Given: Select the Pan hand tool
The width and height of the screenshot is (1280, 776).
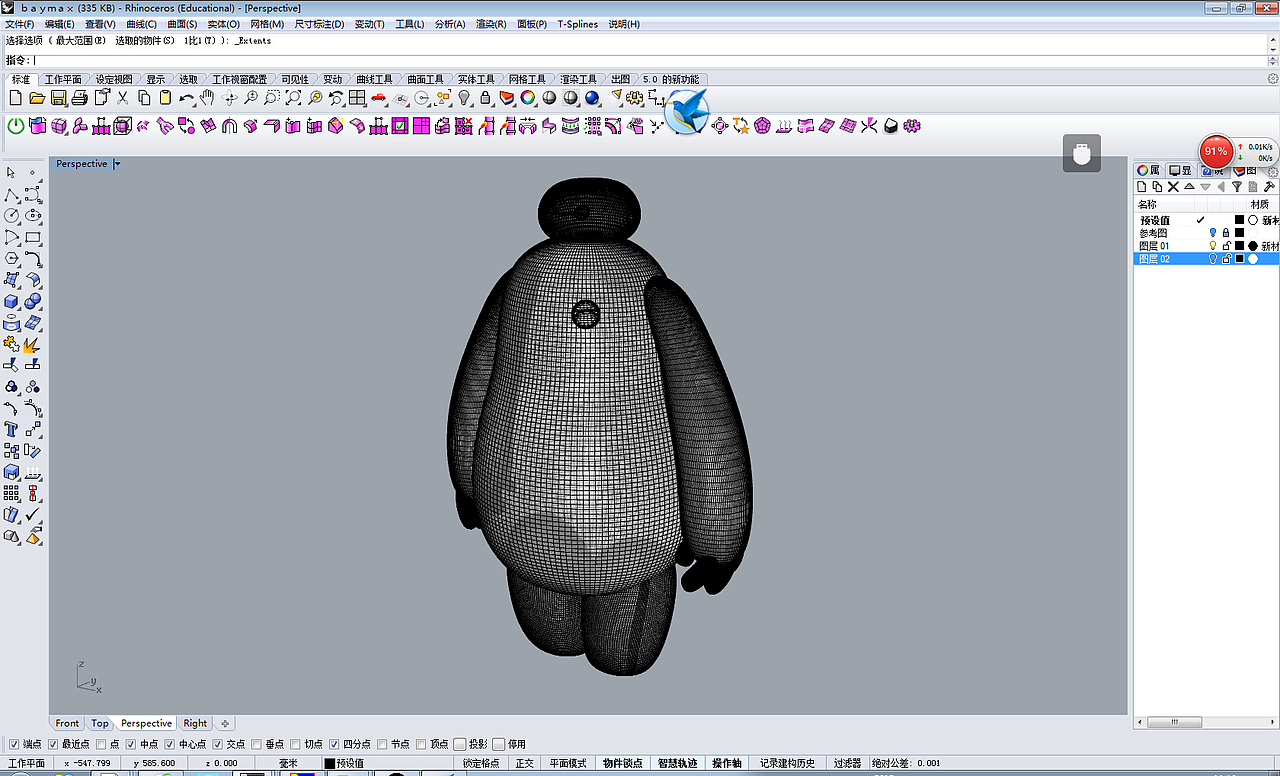Looking at the screenshot, I should pos(207,98).
